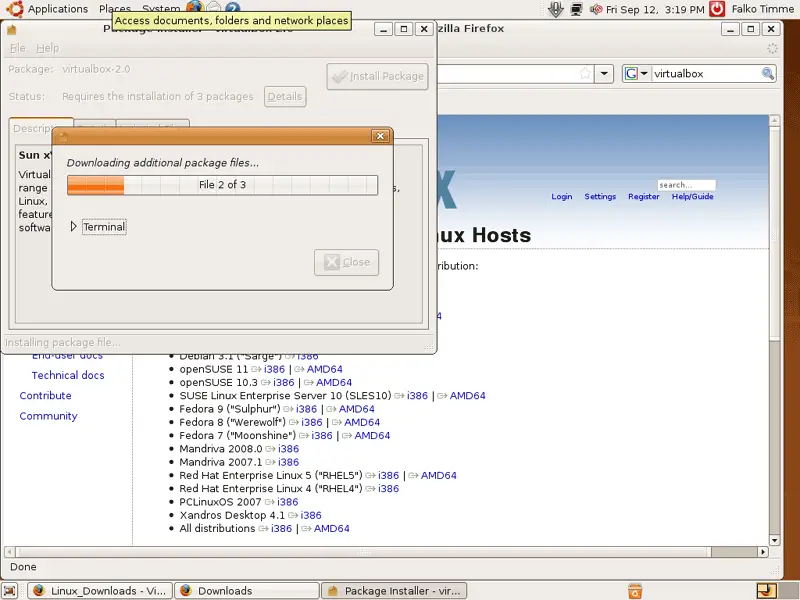Click the Show Desktop icon in bottom panel
This screenshot has width=800, height=600.
pyautogui.click(x=10, y=590)
